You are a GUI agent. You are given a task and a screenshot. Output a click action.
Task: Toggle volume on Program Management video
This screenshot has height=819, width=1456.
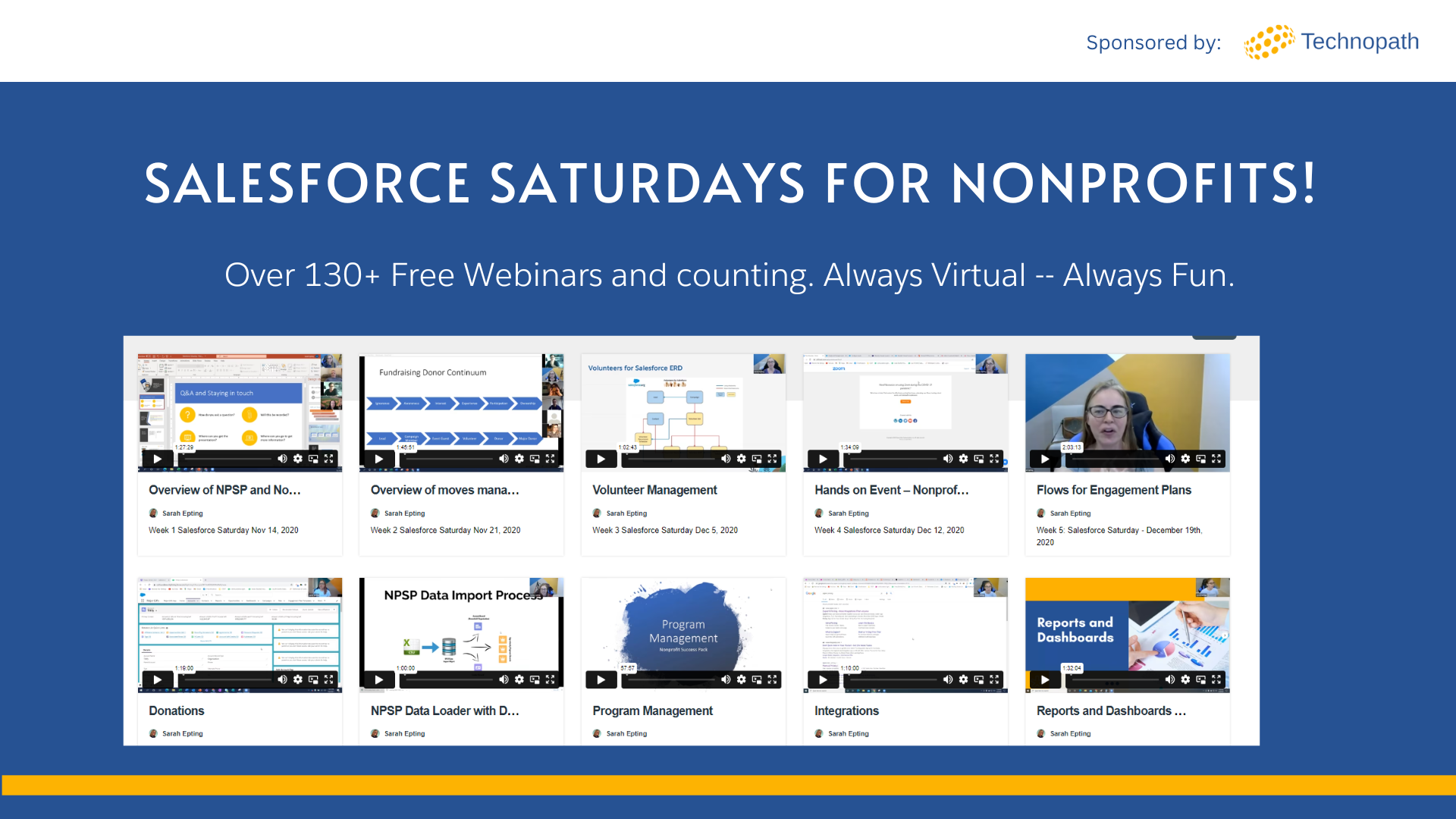(x=726, y=679)
